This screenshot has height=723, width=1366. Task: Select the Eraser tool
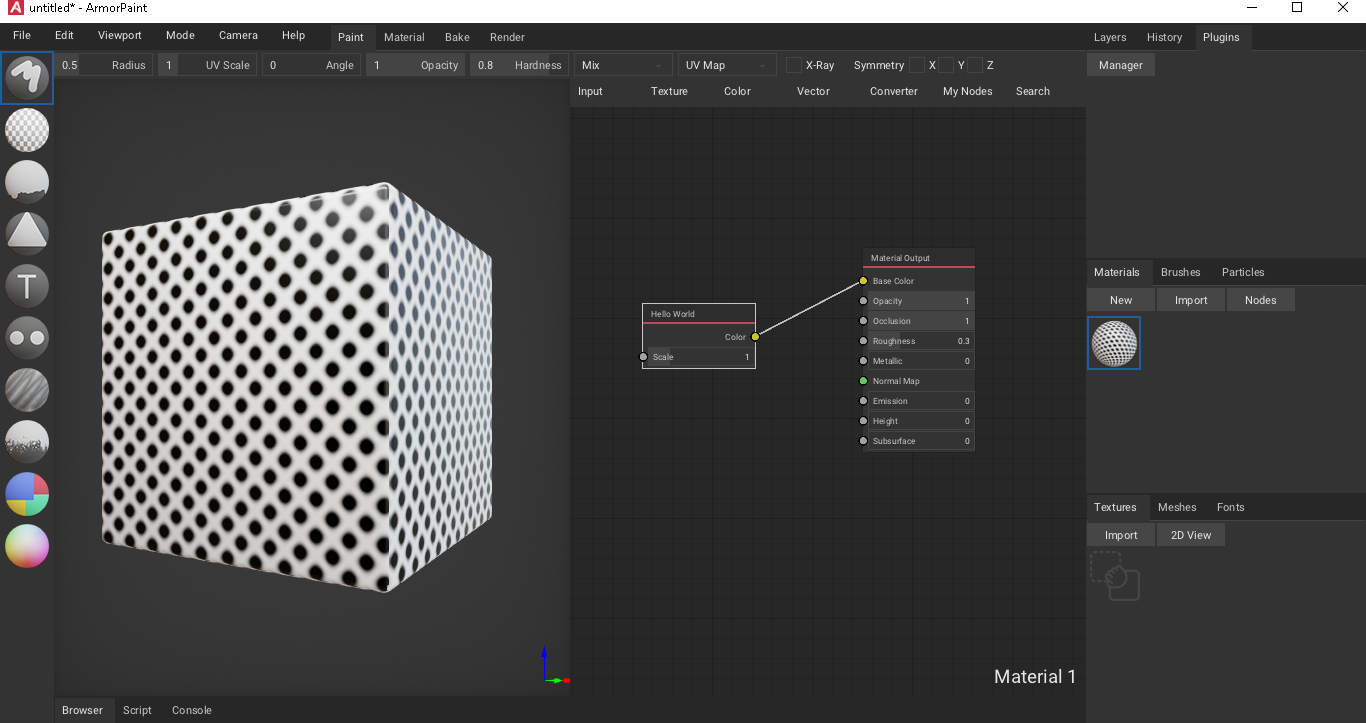27,130
